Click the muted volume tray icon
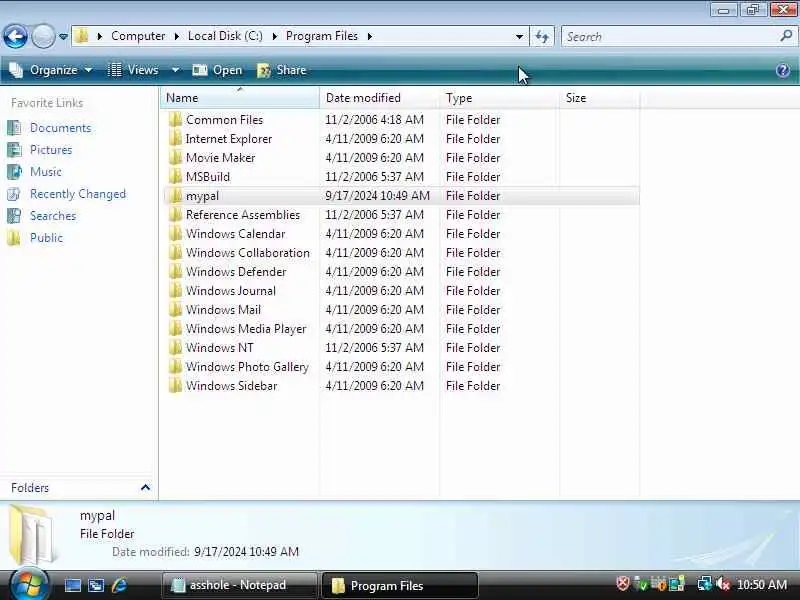This screenshot has height=600, width=800. 722,584
